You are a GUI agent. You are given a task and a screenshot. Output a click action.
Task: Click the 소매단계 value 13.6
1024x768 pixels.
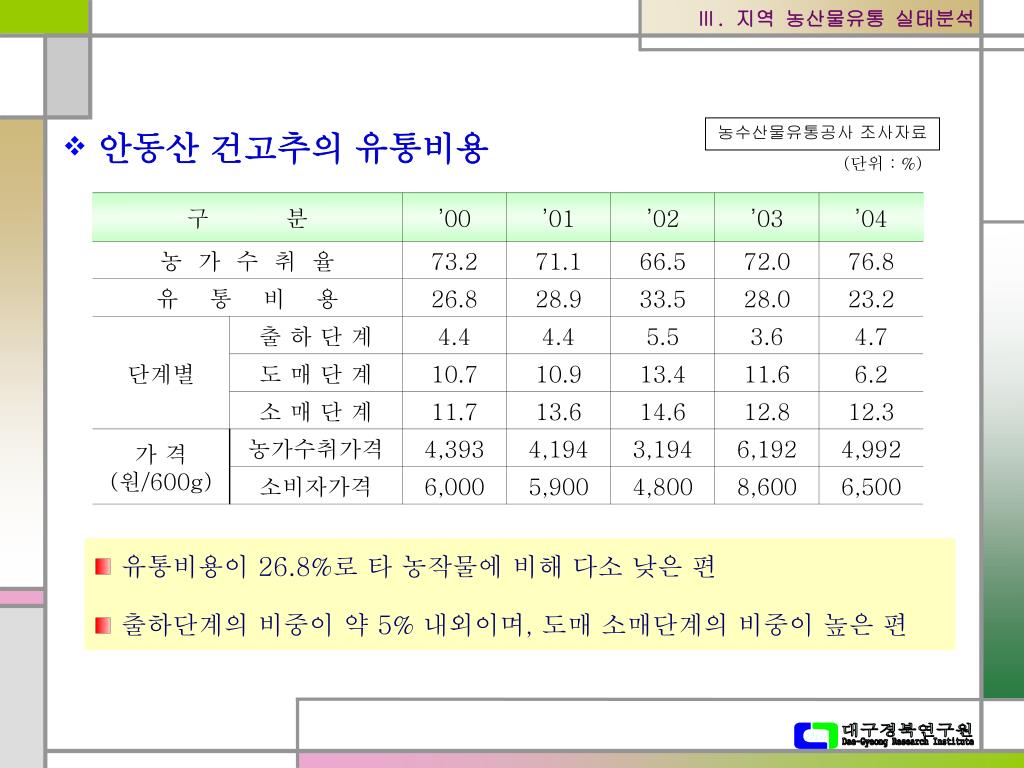(558, 411)
